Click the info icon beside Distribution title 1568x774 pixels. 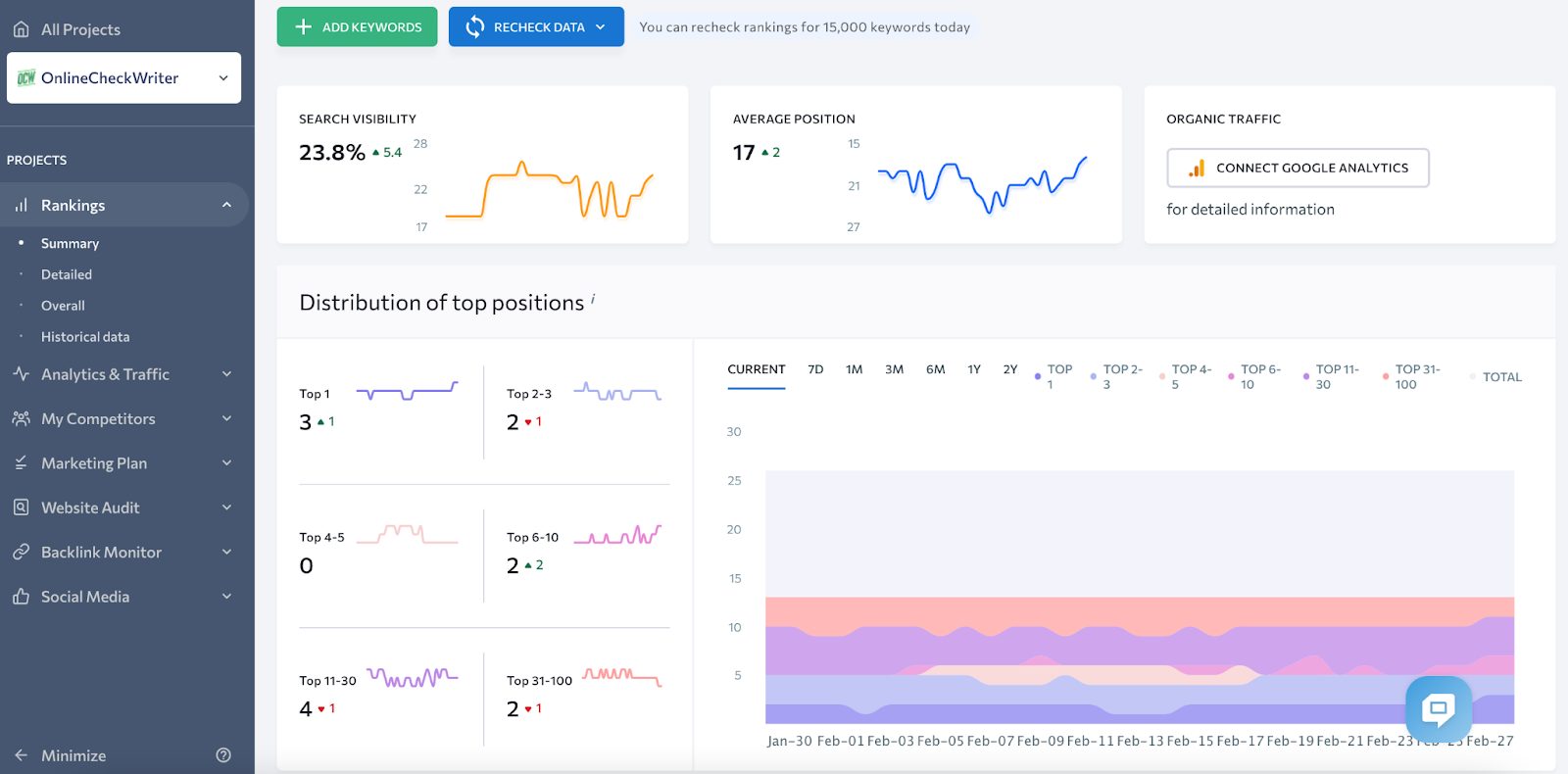tap(593, 298)
